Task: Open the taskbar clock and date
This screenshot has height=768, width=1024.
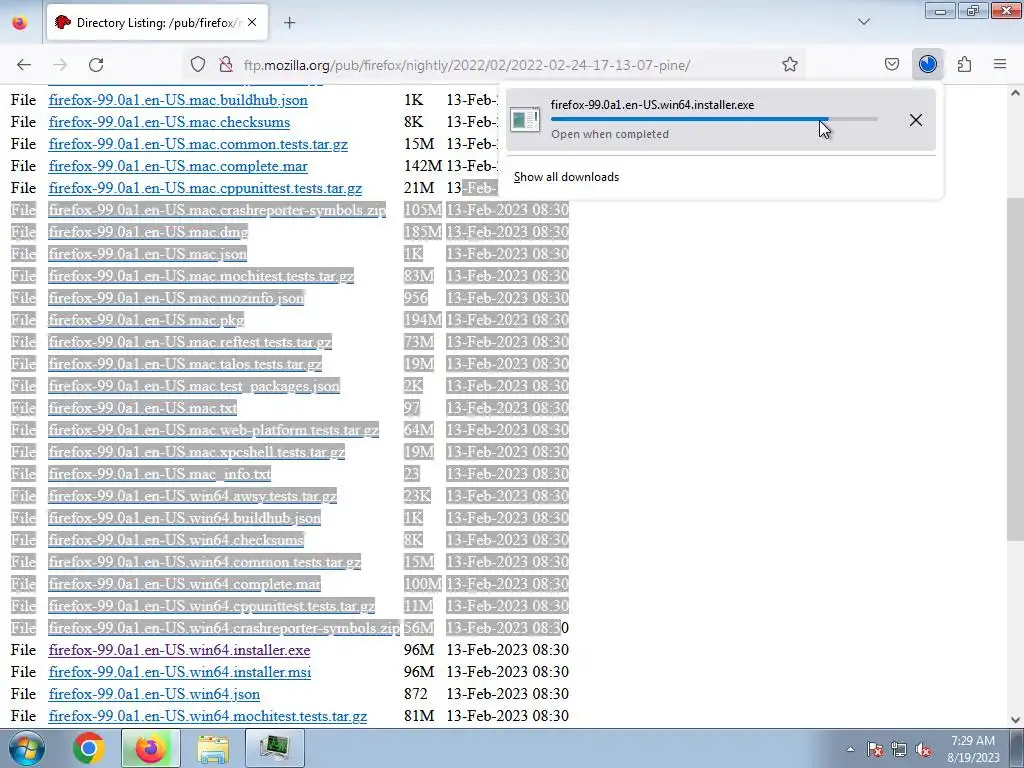Action: point(973,749)
